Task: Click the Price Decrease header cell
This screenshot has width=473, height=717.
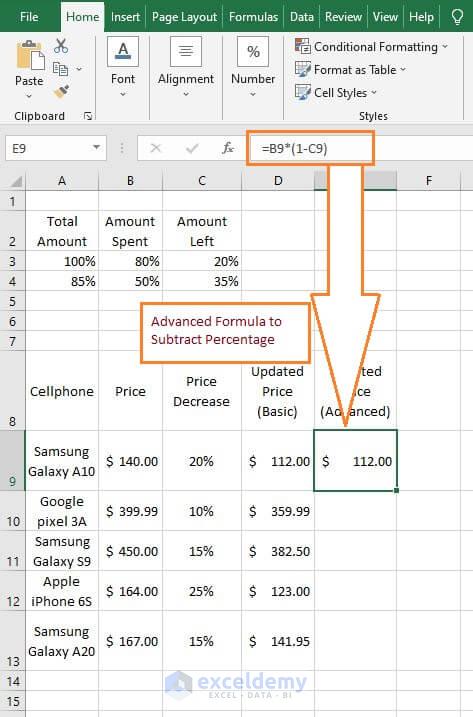Action: tap(202, 391)
